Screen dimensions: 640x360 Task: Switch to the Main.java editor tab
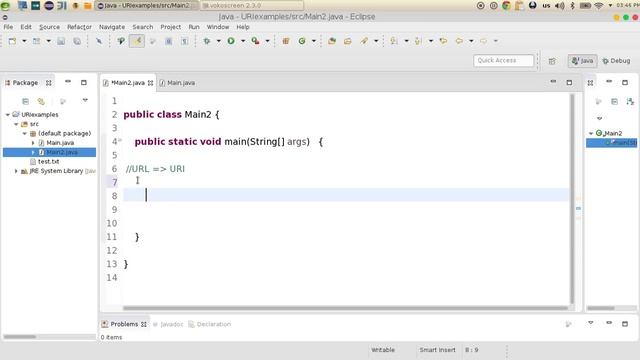tap(178, 83)
